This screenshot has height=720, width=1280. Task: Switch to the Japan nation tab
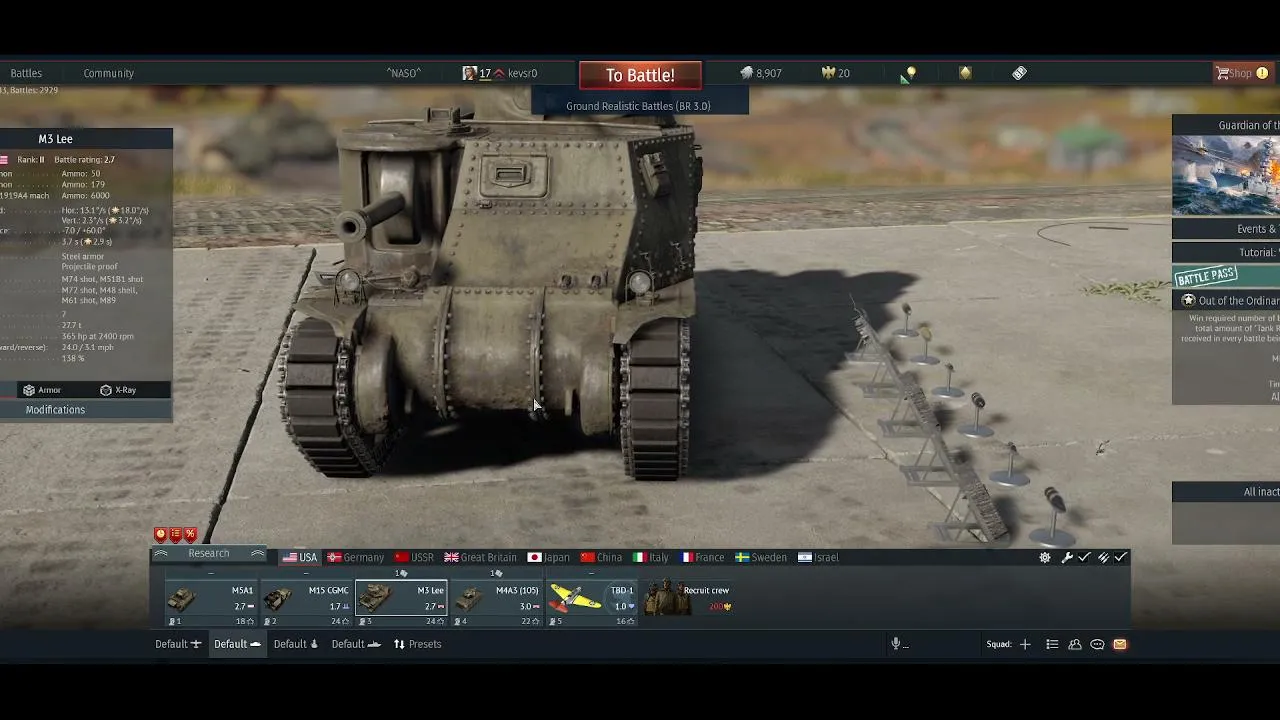pyautogui.click(x=549, y=558)
